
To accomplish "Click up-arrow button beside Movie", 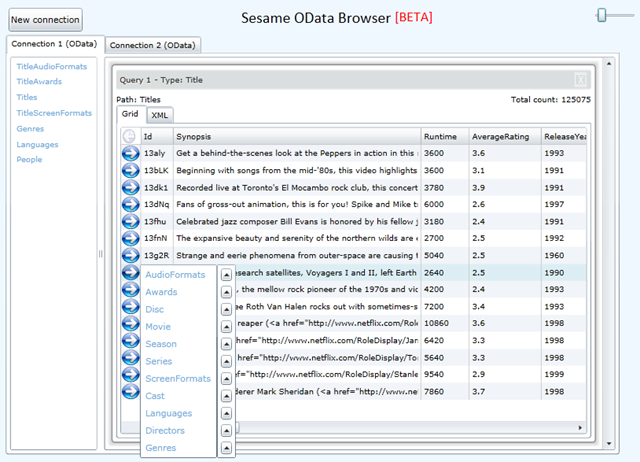I will click(x=227, y=327).
